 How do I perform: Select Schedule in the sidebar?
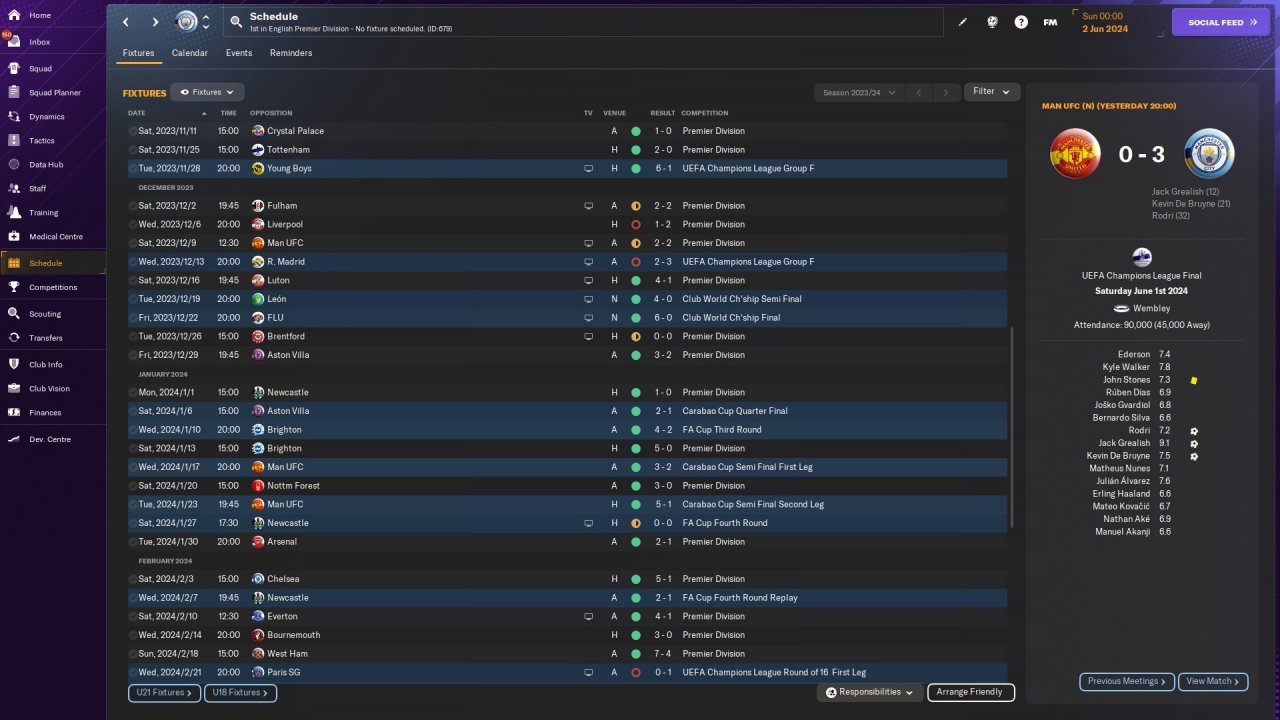[x=52, y=263]
